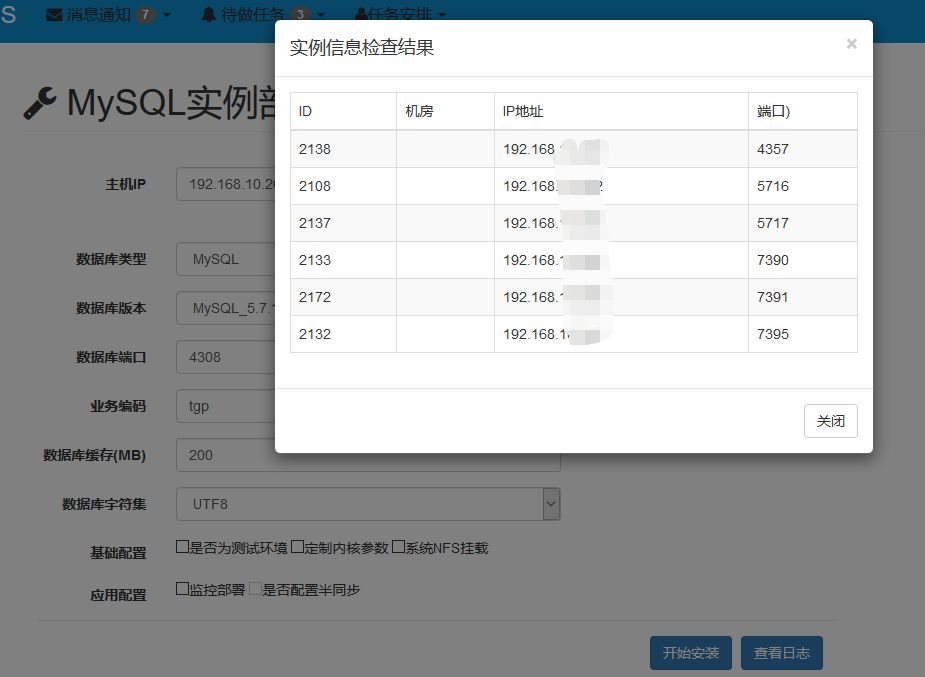Expand caret next to 任务安排
Viewport: 925px width, 677px height.
442,15
